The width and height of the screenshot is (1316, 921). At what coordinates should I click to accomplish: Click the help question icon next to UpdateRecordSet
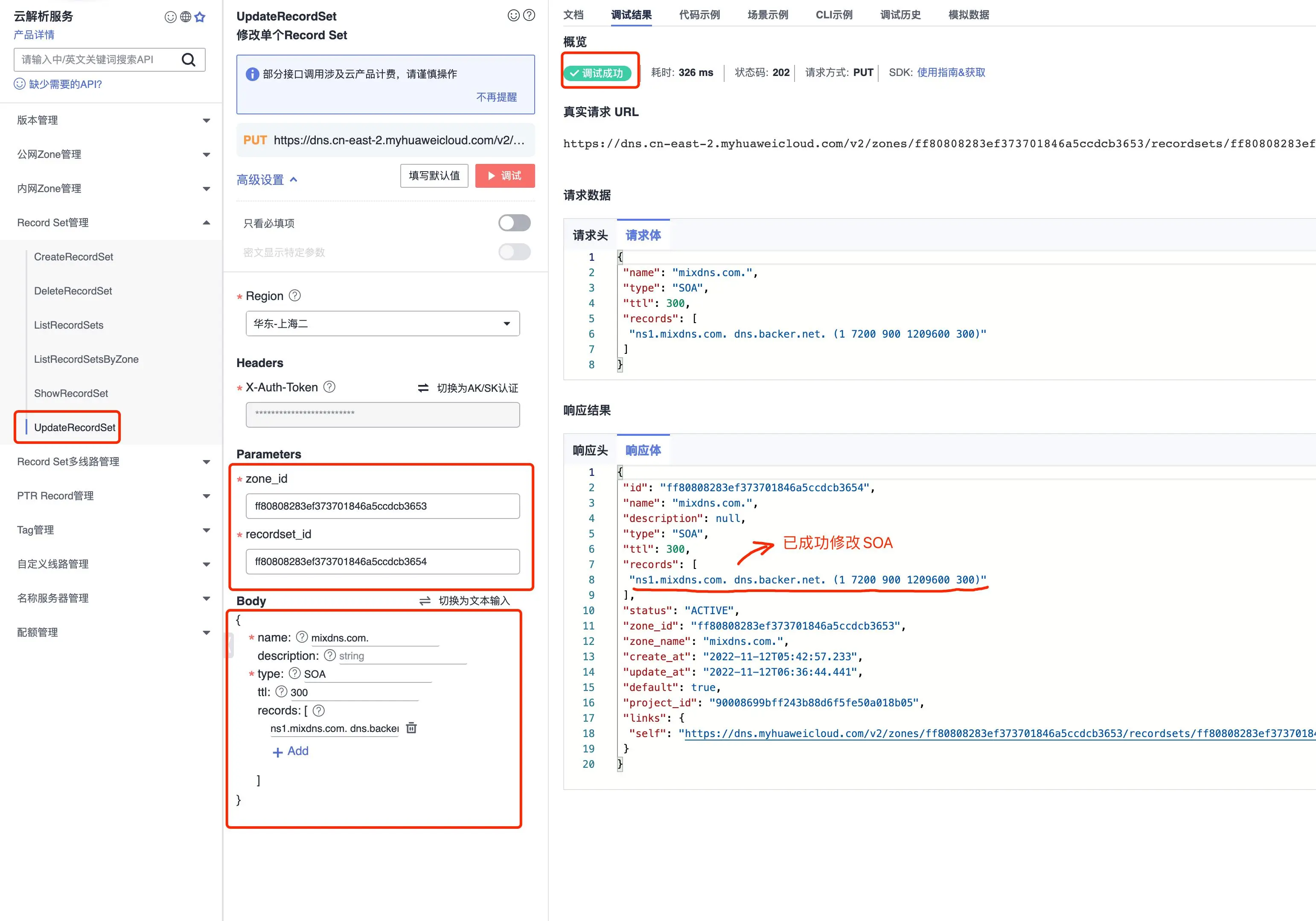530,15
